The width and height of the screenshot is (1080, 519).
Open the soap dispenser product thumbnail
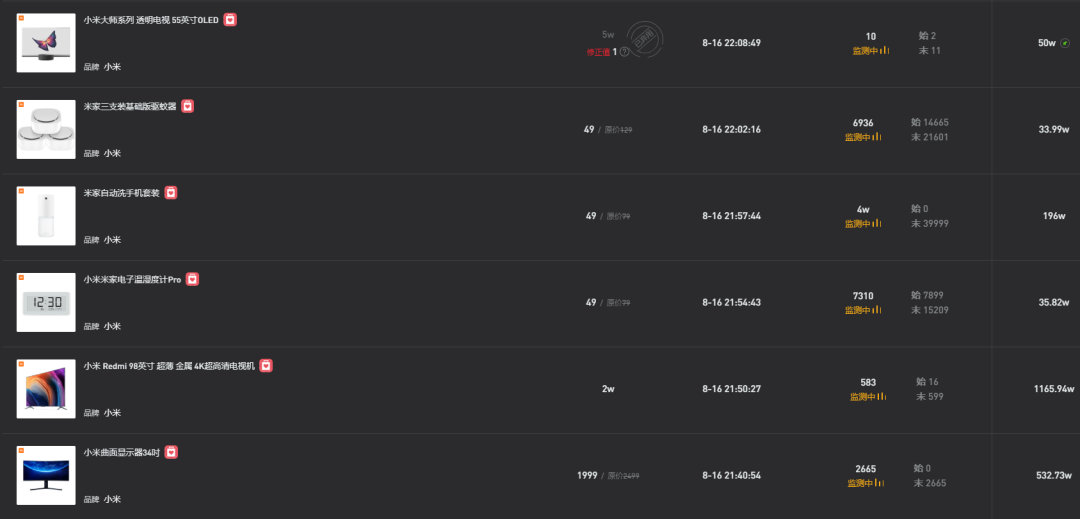[46, 215]
